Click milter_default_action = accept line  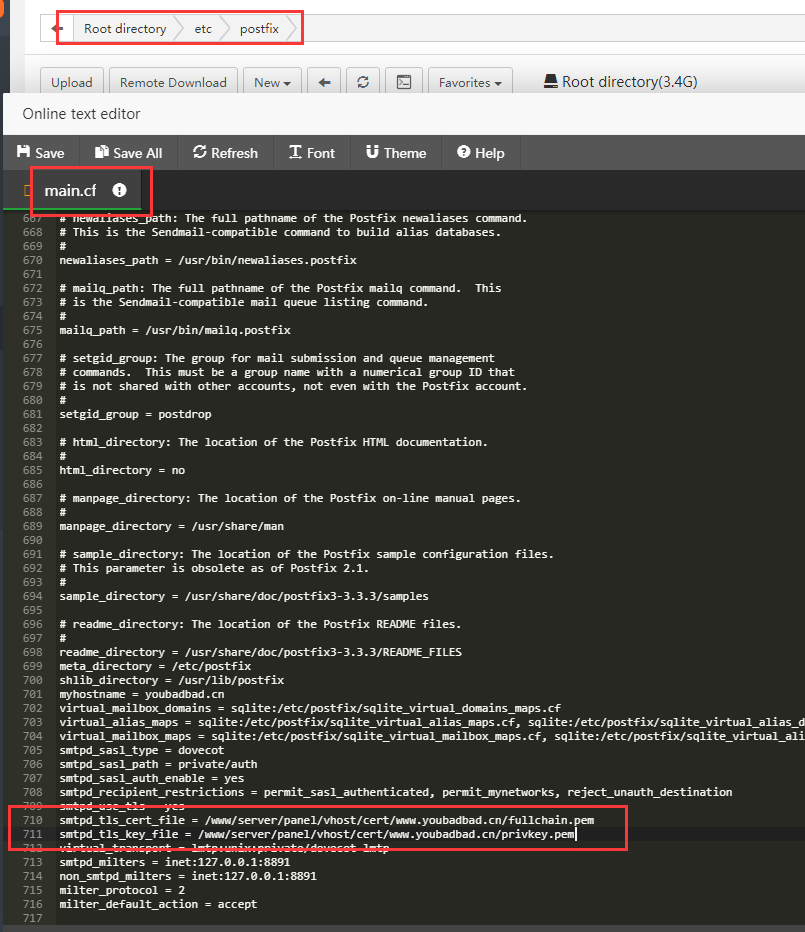click(158, 904)
